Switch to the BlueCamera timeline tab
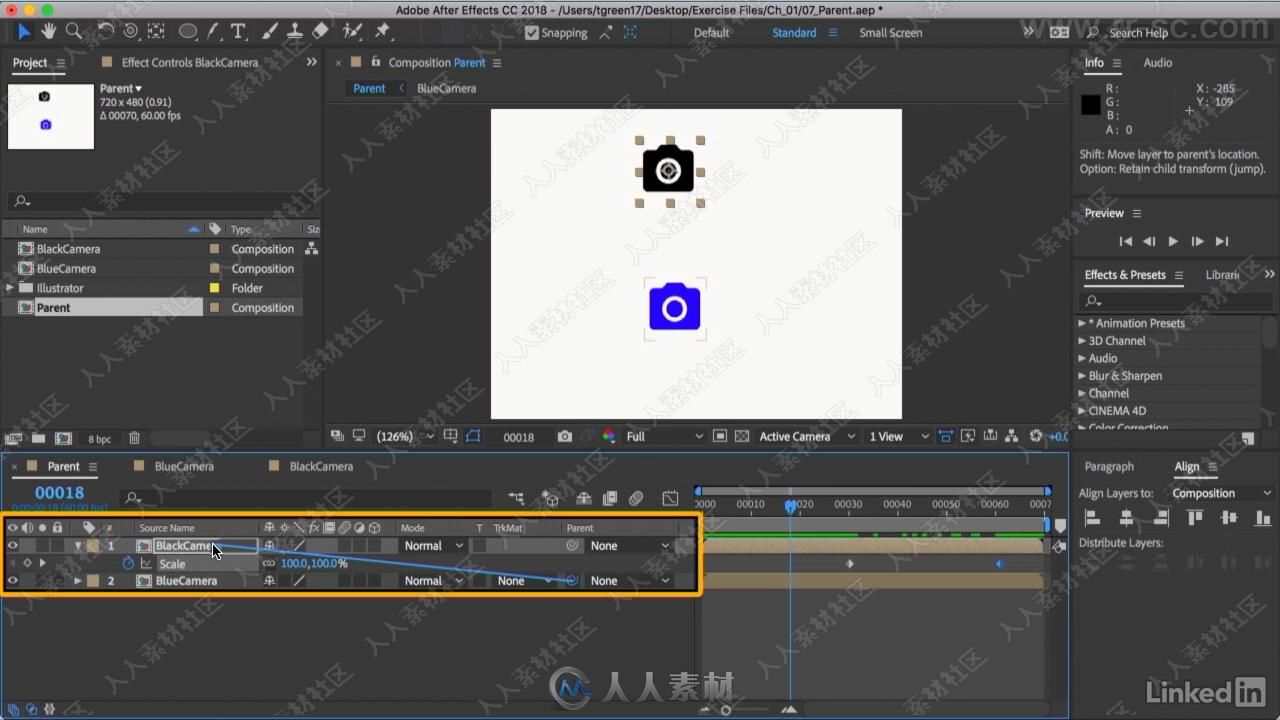Image resolution: width=1280 pixels, height=720 pixels. point(184,466)
